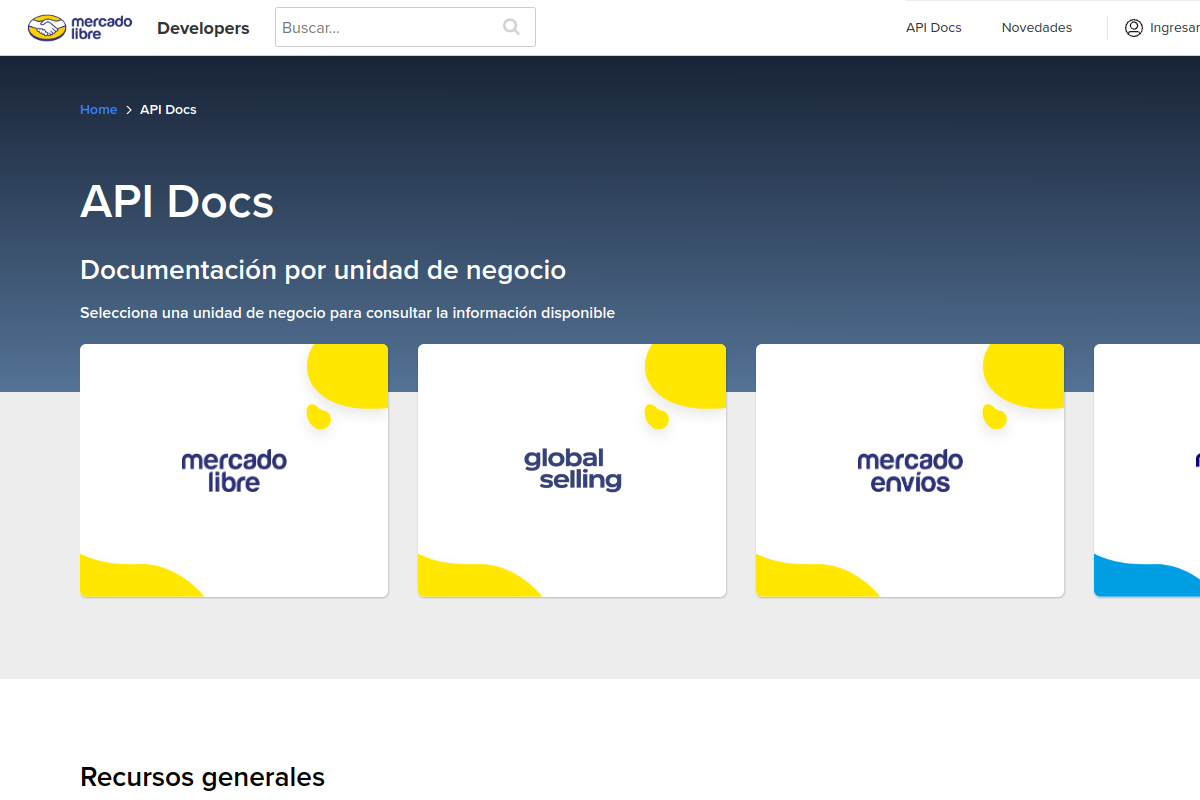
Task: Focus the Buscar search field
Action: (x=405, y=27)
